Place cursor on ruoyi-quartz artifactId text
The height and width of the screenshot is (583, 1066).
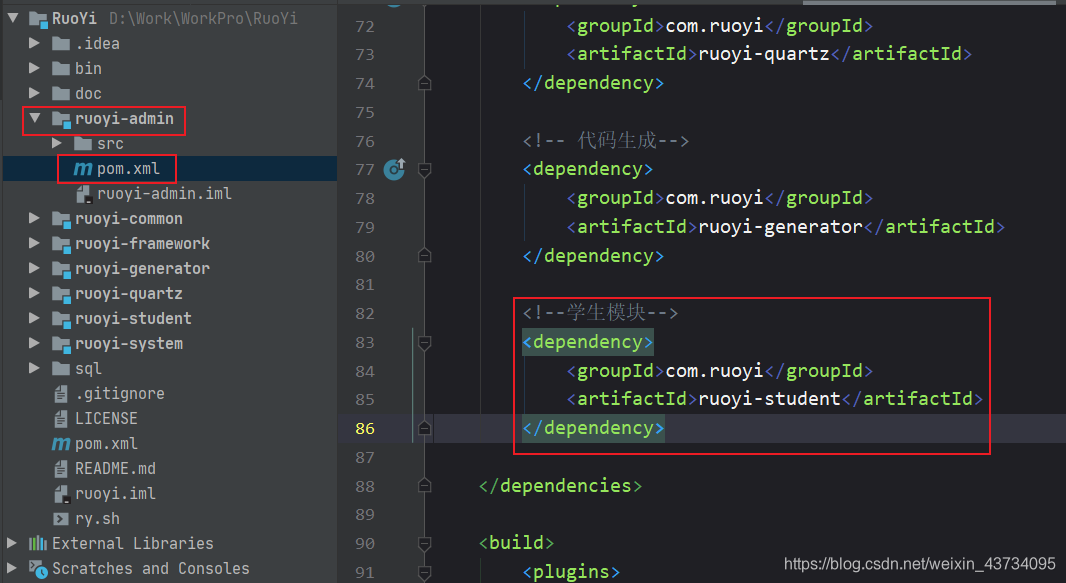pos(764,54)
